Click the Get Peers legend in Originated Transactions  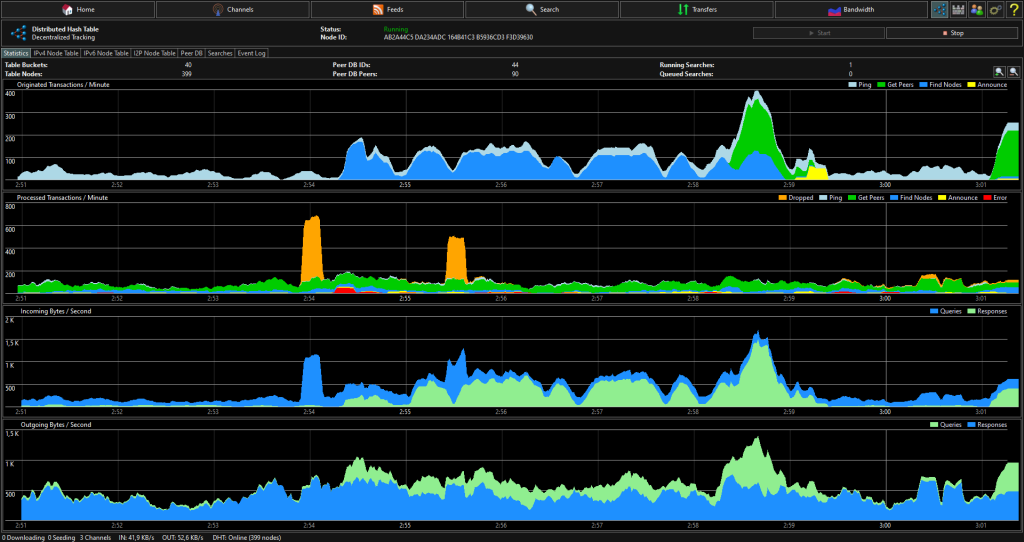tap(895, 85)
